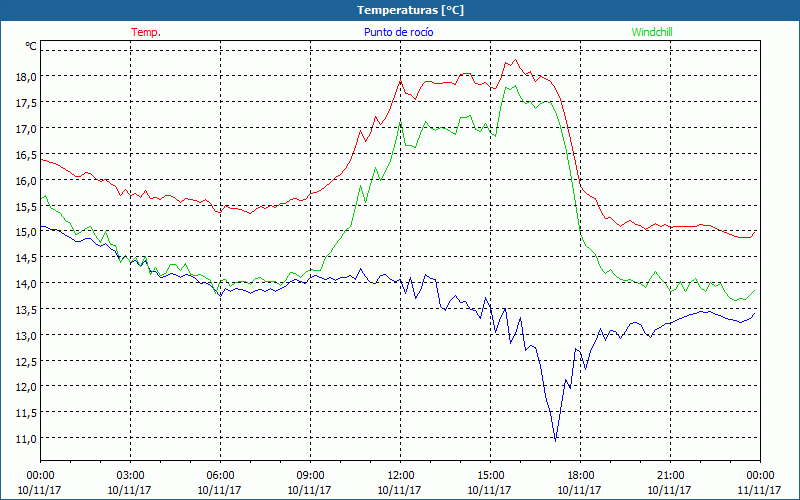
Task: Click the 14,0 y-axis value
Action: (x=27, y=284)
